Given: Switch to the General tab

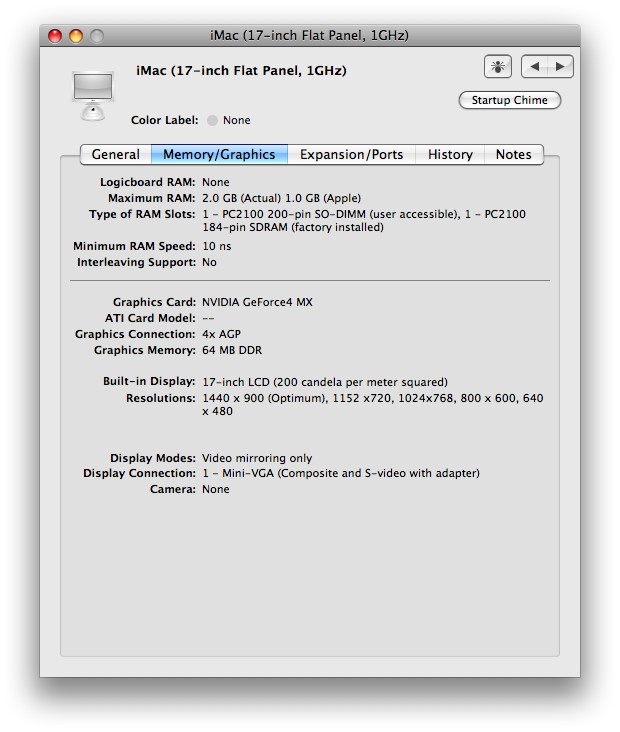Looking at the screenshot, I should point(115,155).
